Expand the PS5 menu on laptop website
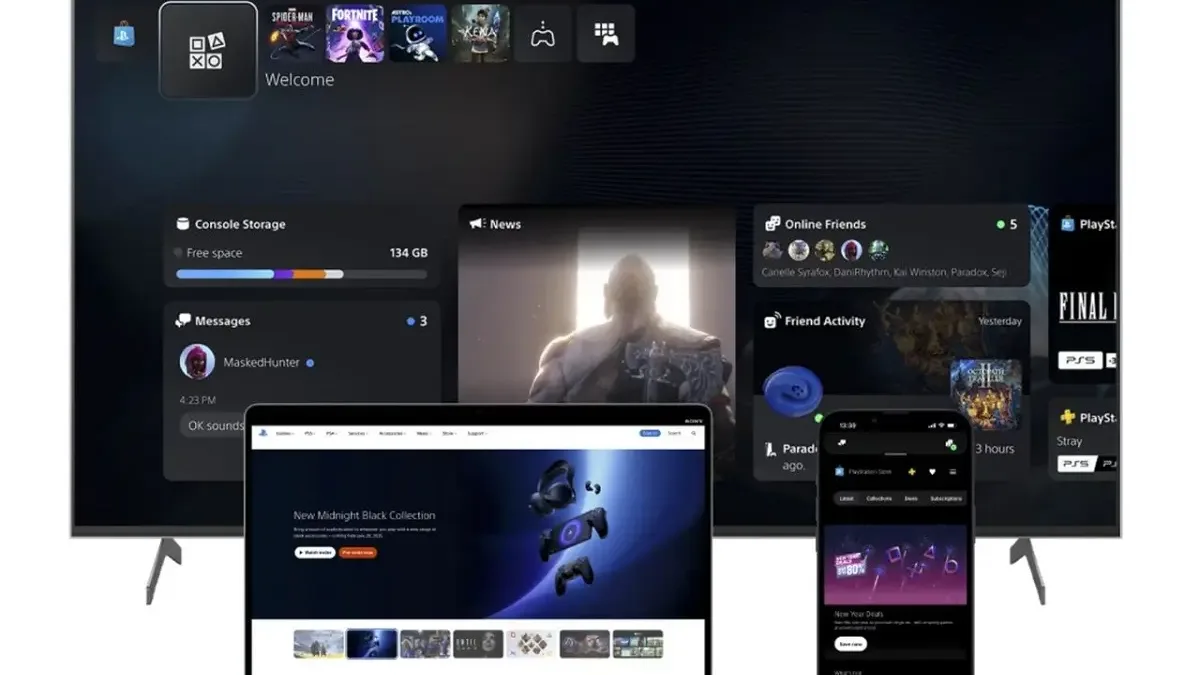 coord(310,433)
